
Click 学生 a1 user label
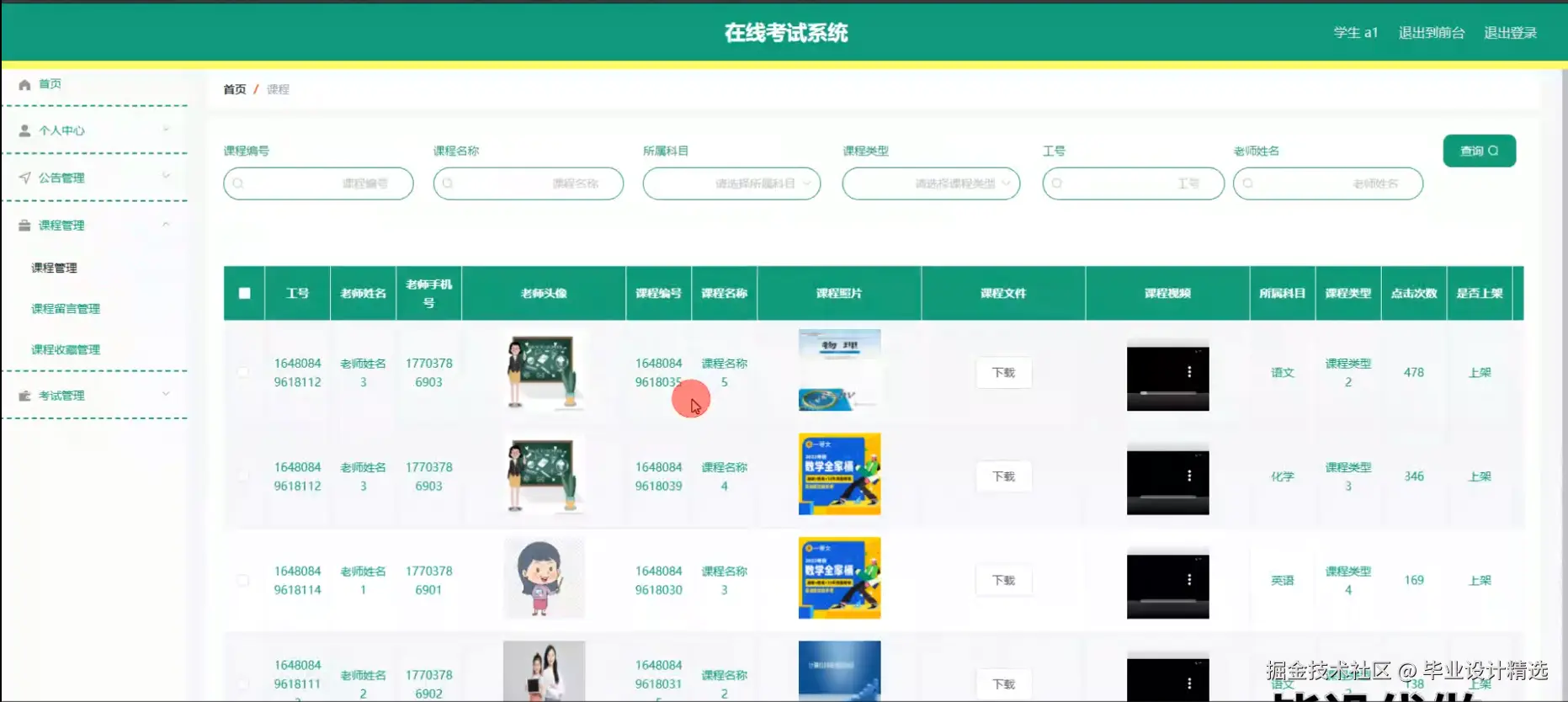1356,33
